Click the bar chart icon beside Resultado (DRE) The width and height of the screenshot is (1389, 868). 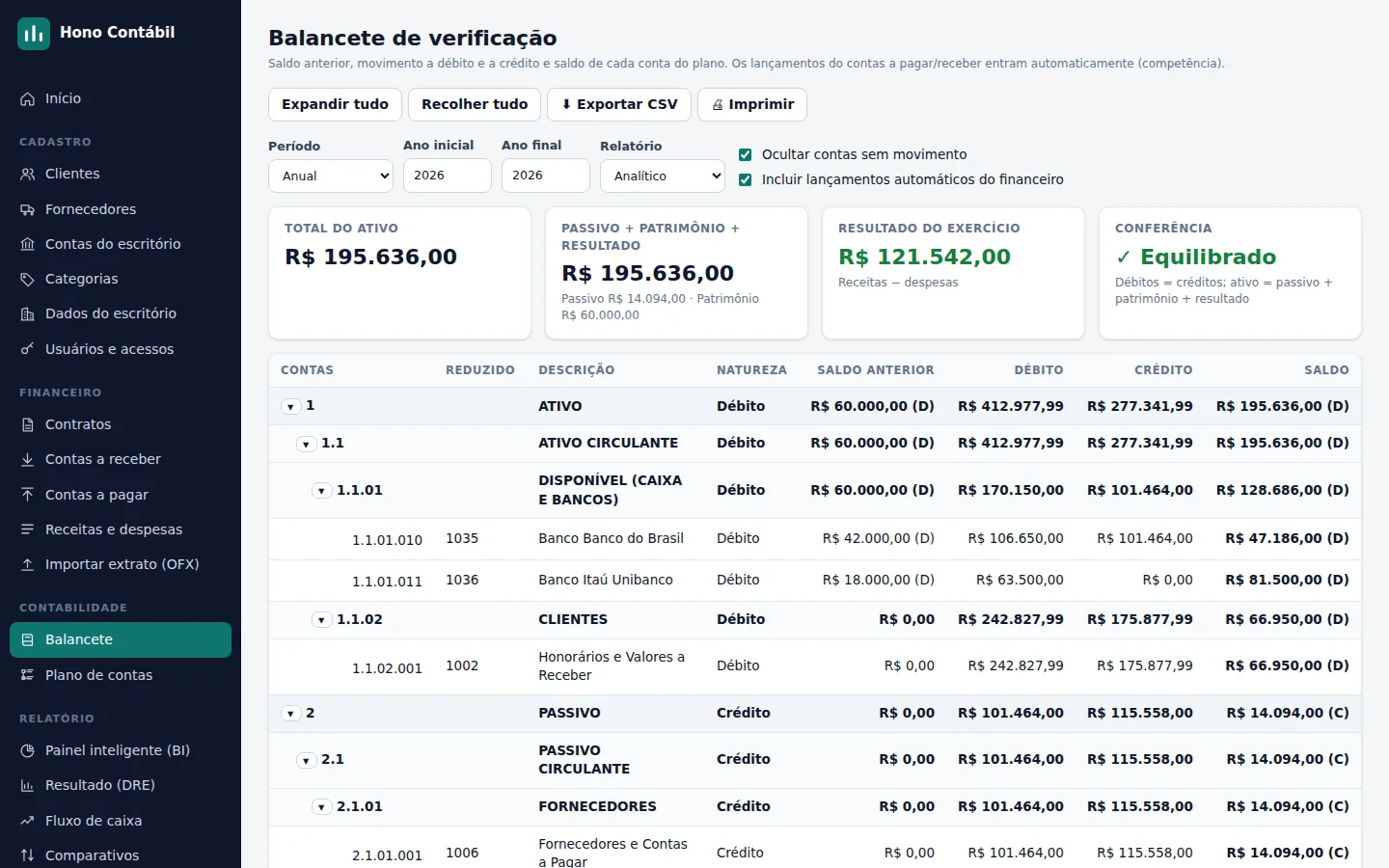coord(27,785)
